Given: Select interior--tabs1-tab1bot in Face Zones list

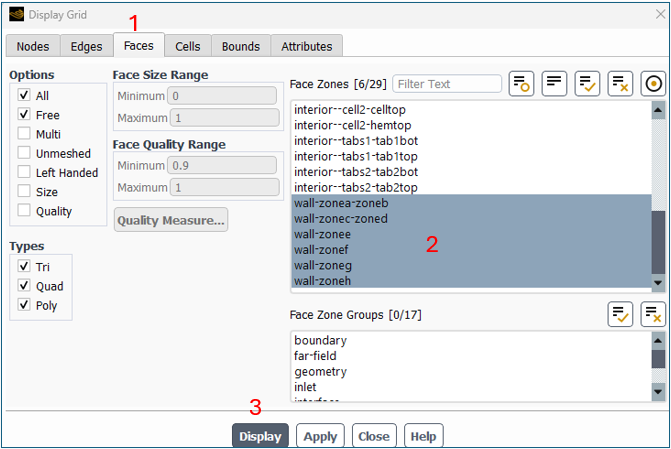Looking at the screenshot, I should [356, 141].
